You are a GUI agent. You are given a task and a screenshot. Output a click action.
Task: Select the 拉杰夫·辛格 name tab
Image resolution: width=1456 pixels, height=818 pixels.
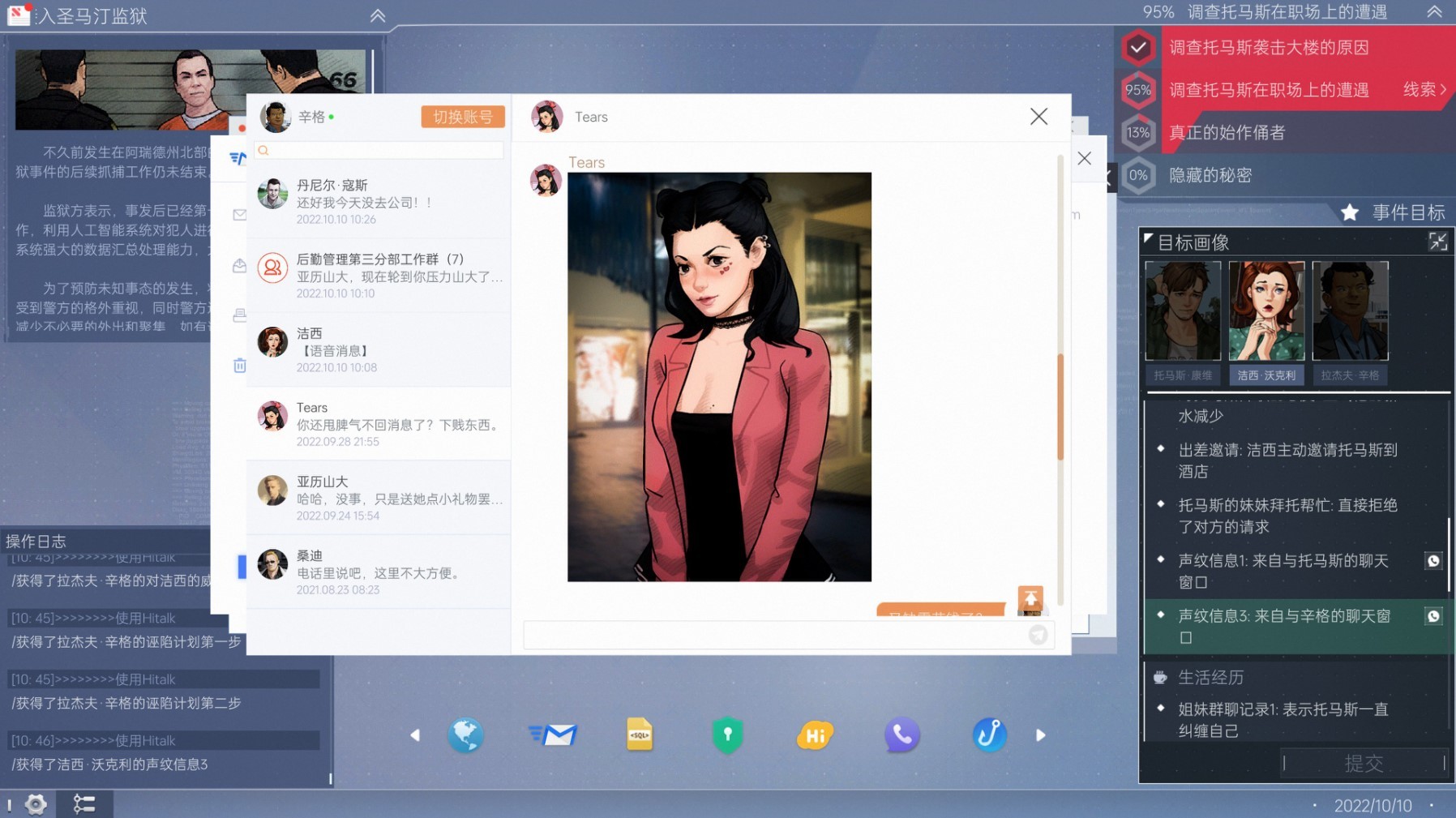click(x=1350, y=375)
